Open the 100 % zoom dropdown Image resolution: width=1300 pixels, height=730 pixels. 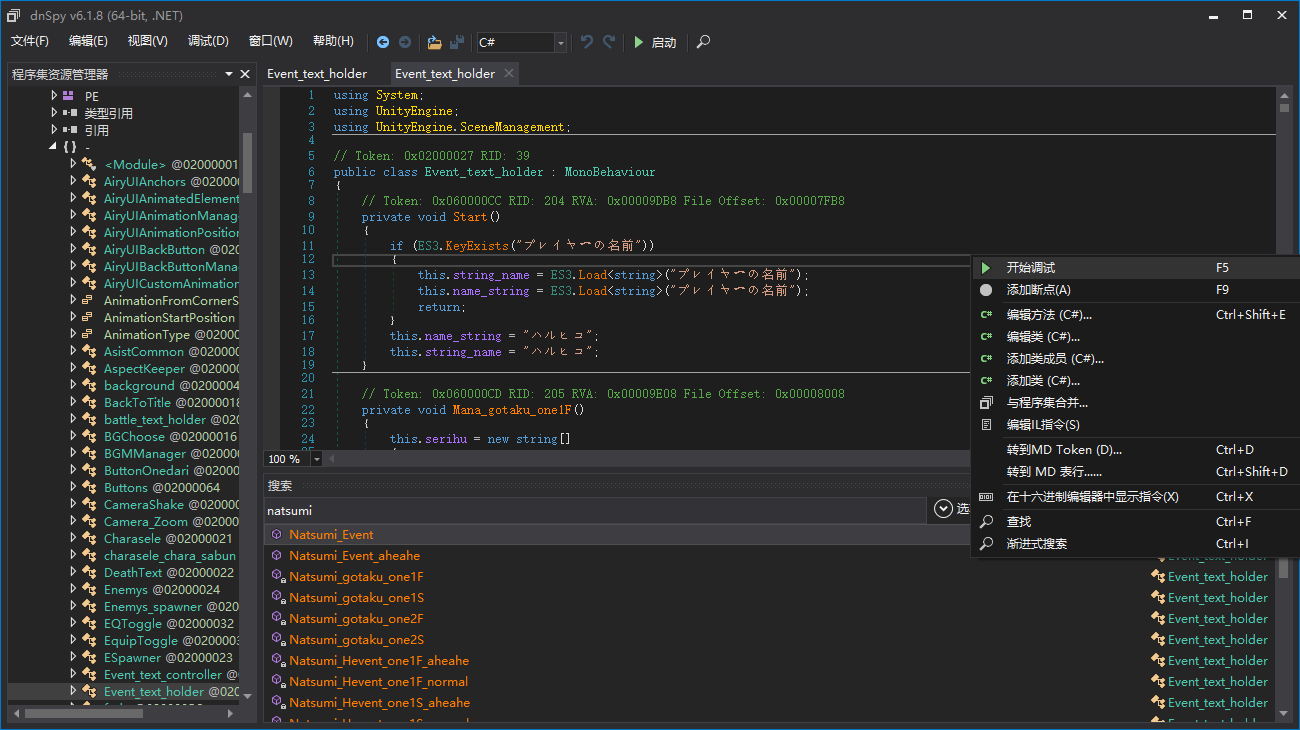click(317, 459)
